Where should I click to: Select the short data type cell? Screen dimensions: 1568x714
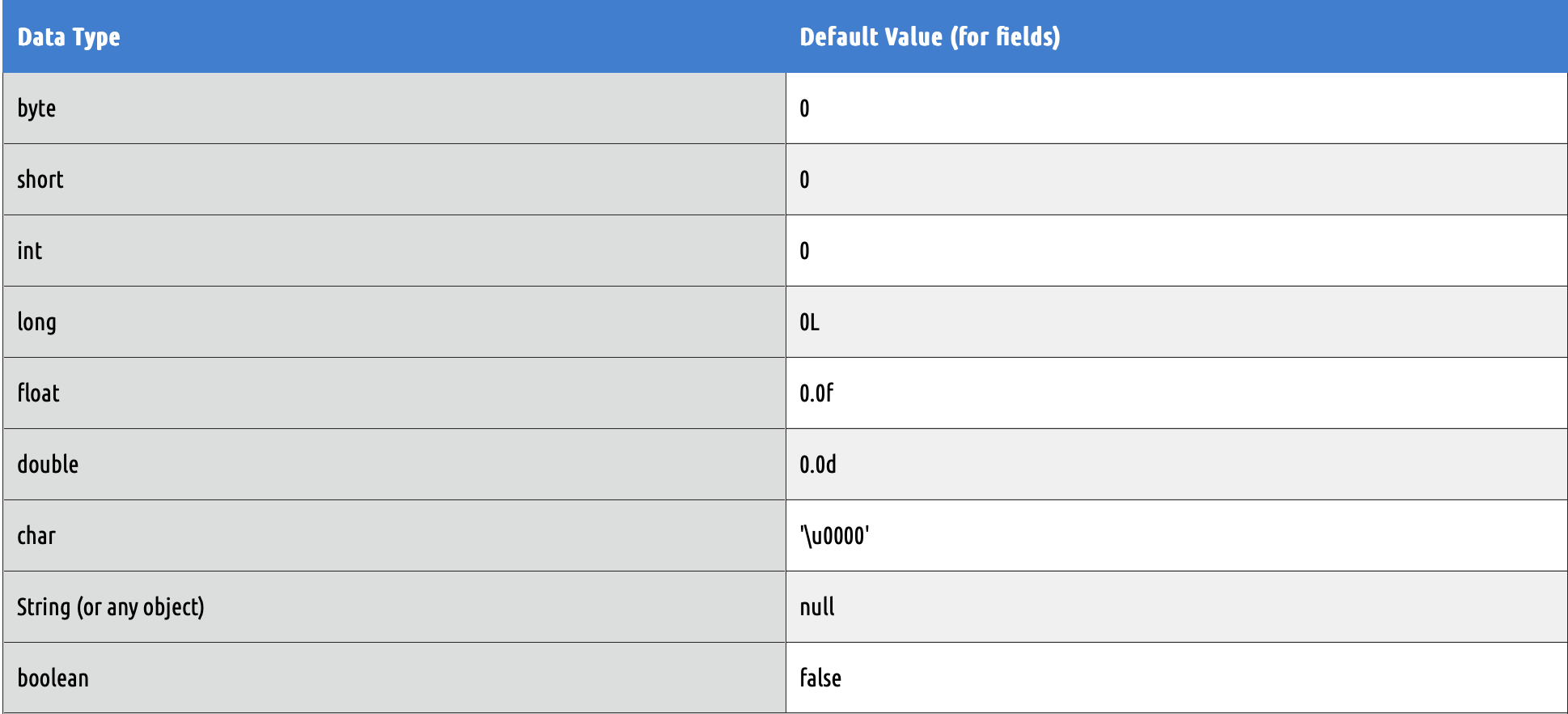coord(394,180)
